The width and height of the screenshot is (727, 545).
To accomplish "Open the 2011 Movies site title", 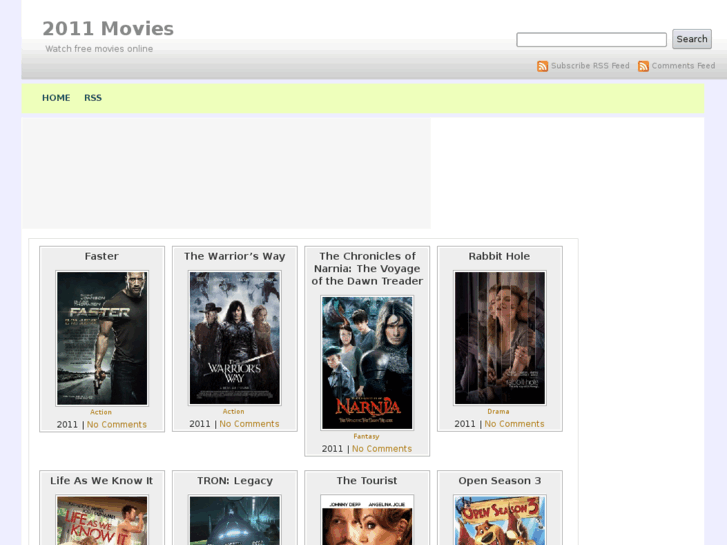I will pyautogui.click(x=108, y=29).
